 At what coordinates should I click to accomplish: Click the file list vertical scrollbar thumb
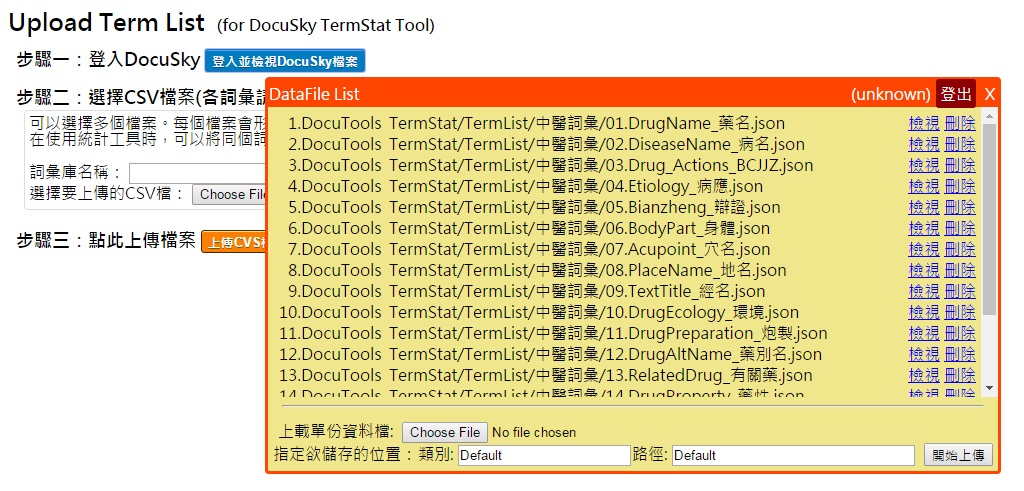(989, 219)
